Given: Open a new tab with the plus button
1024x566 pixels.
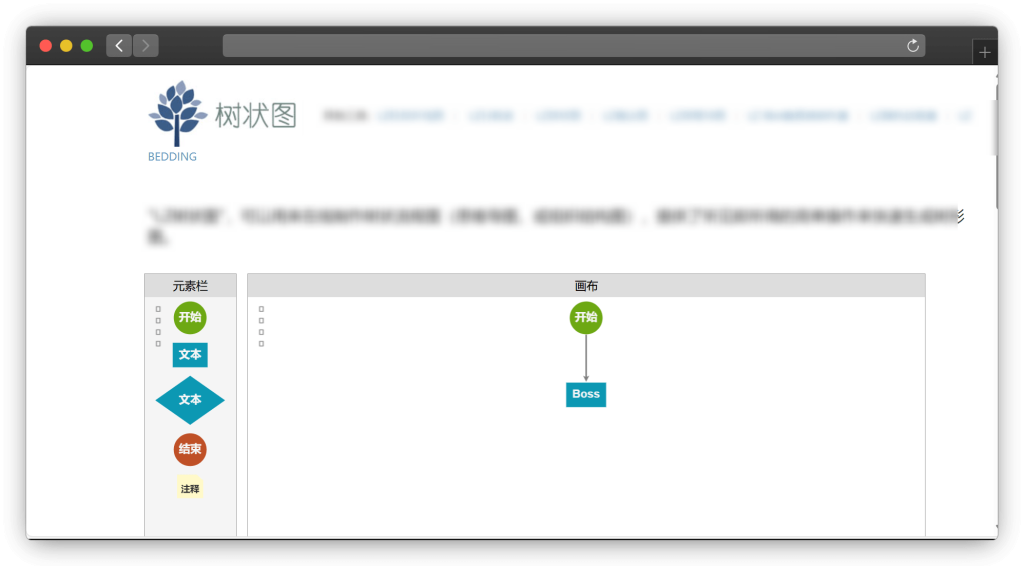Looking at the screenshot, I should [x=984, y=52].
